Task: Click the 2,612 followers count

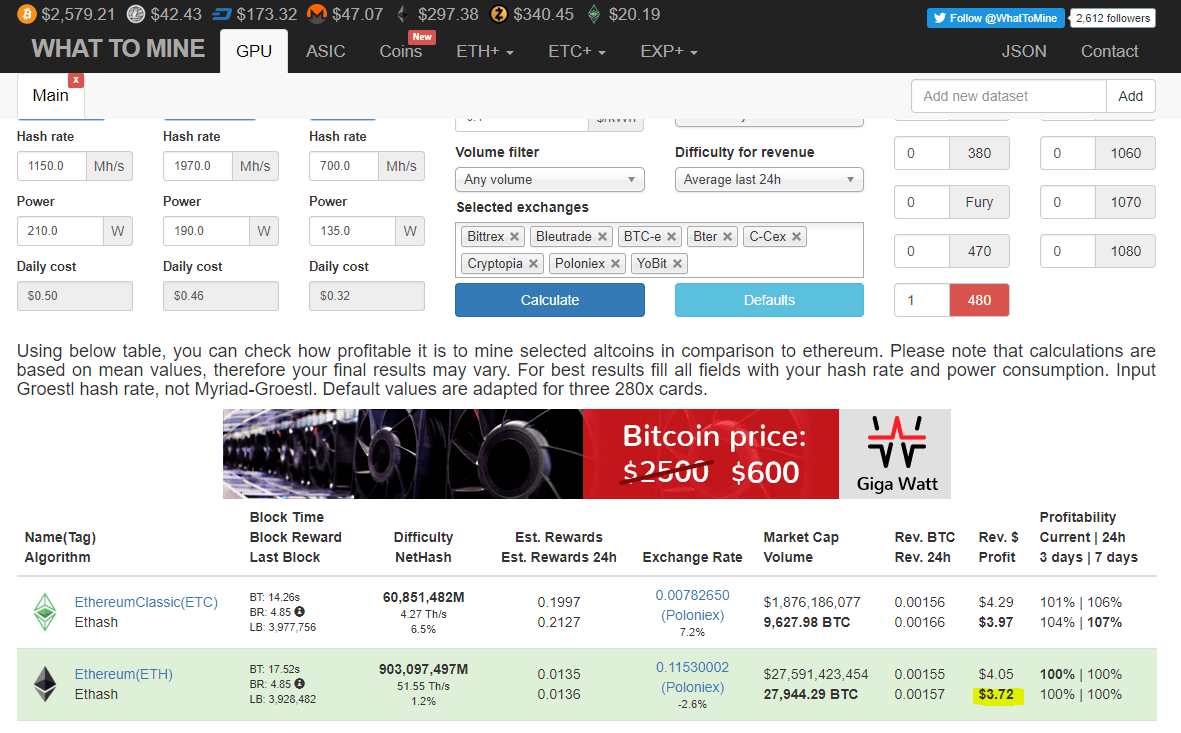Action: point(1112,18)
